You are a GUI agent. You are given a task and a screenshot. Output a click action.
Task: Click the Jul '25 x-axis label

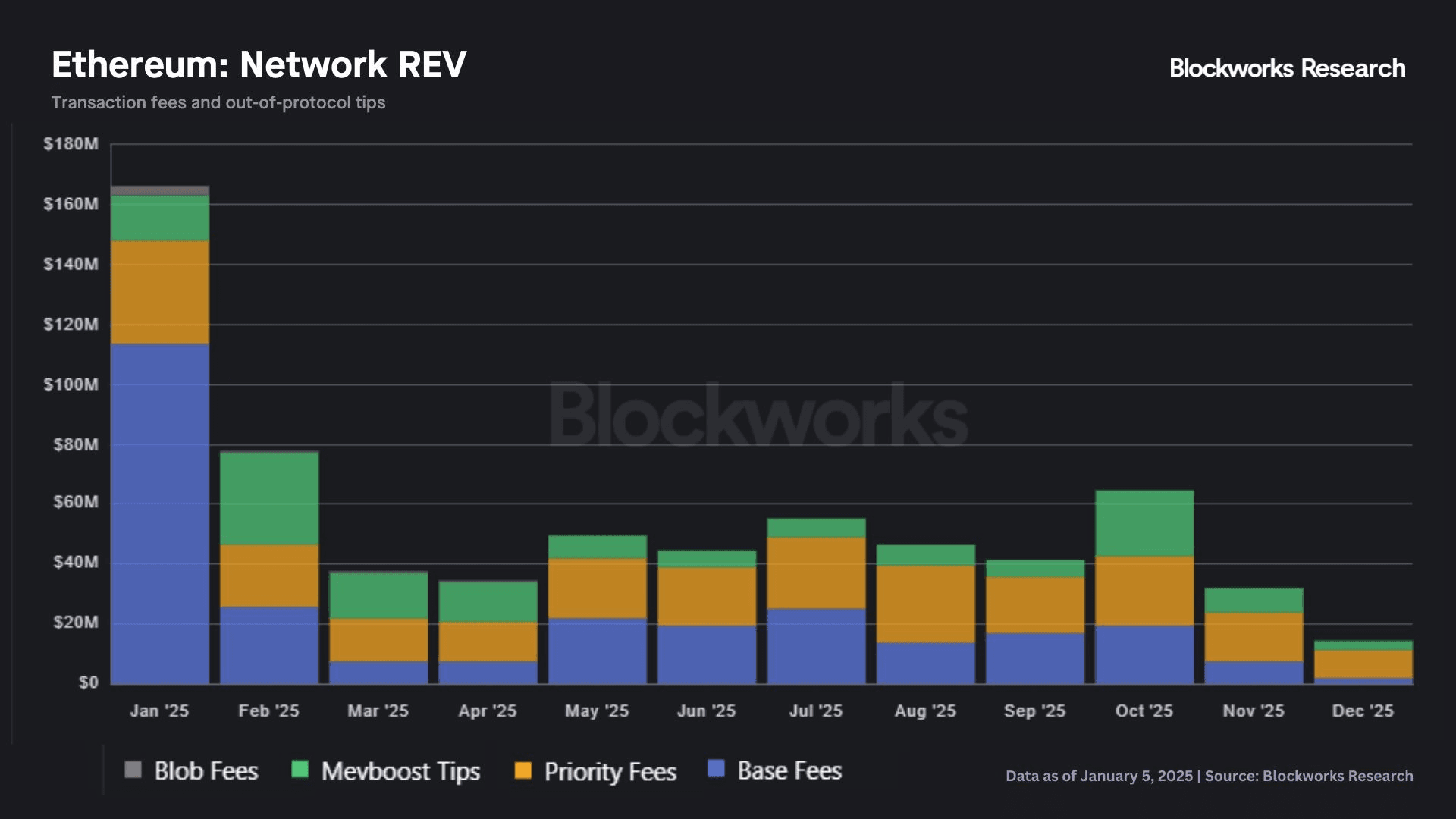[816, 711]
